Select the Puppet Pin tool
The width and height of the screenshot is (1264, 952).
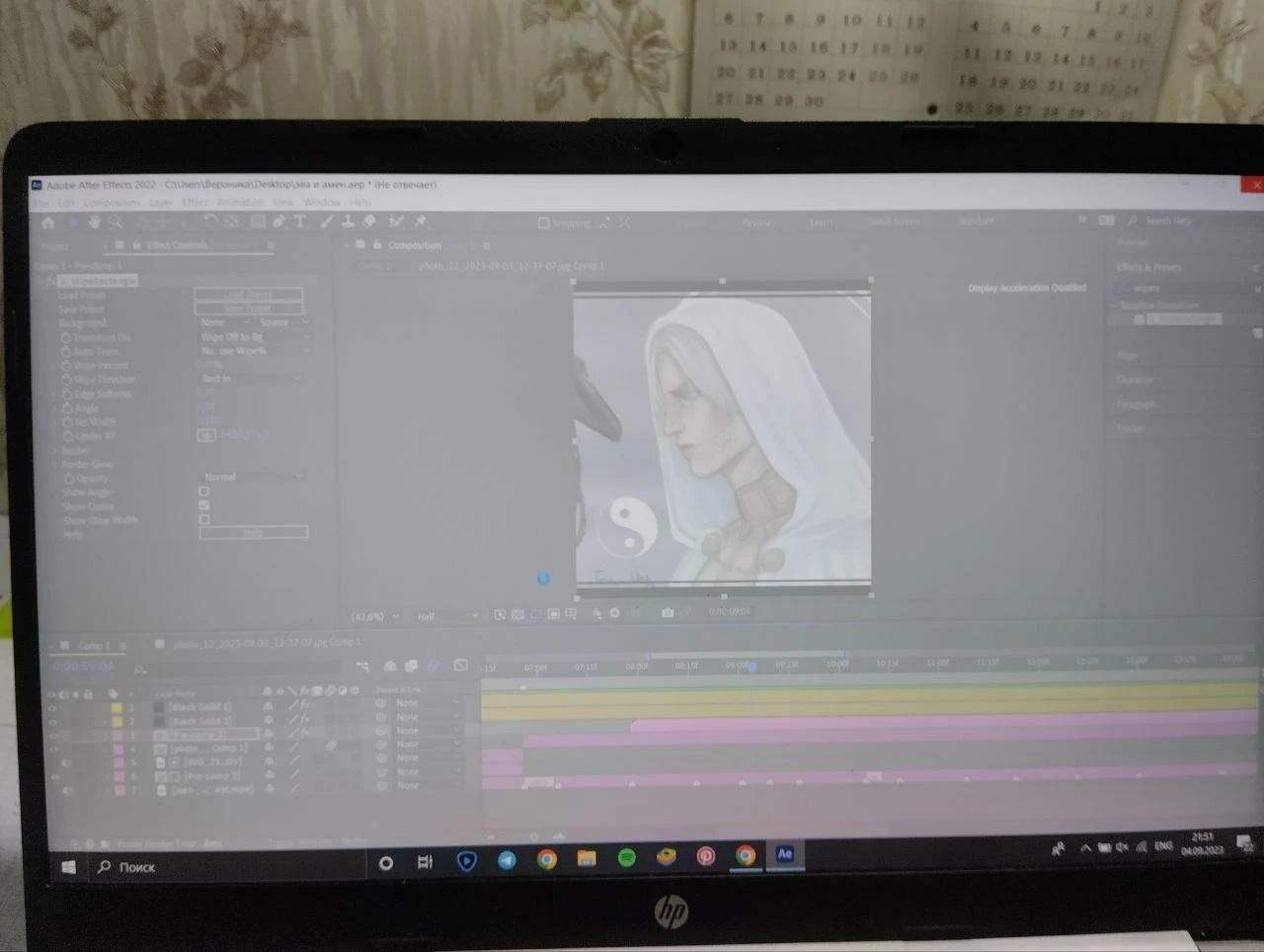coord(421,222)
